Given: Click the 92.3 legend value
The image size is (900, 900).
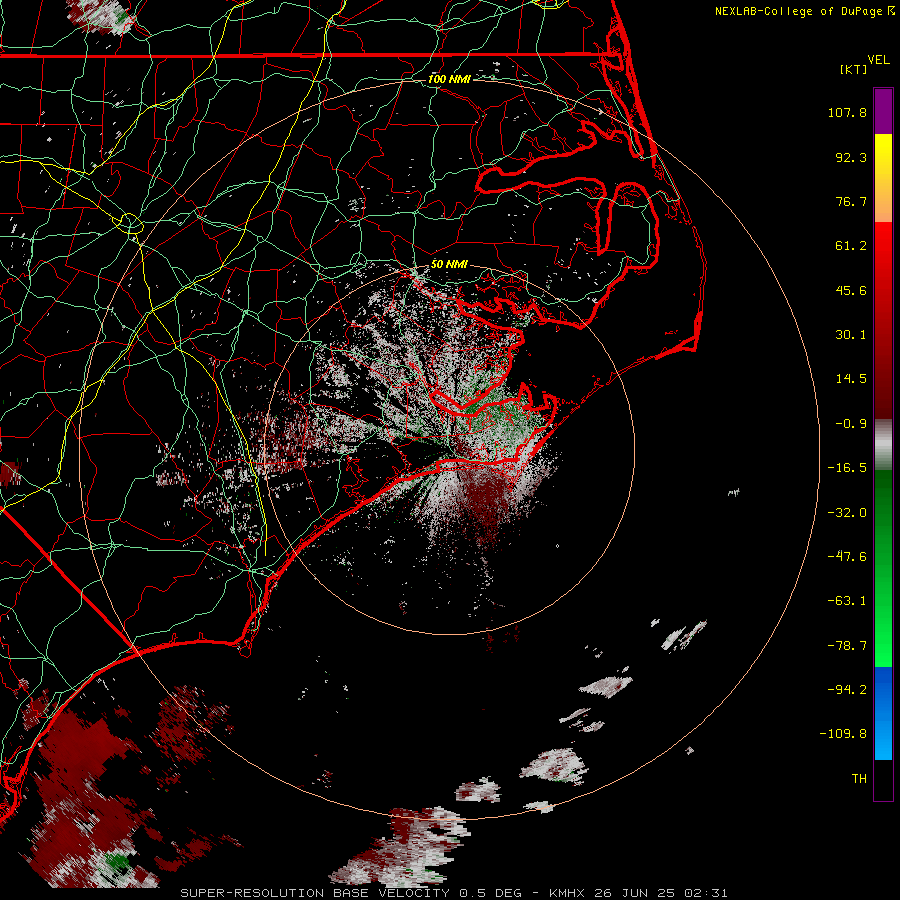Looking at the screenshot, I should coord(851,157).
